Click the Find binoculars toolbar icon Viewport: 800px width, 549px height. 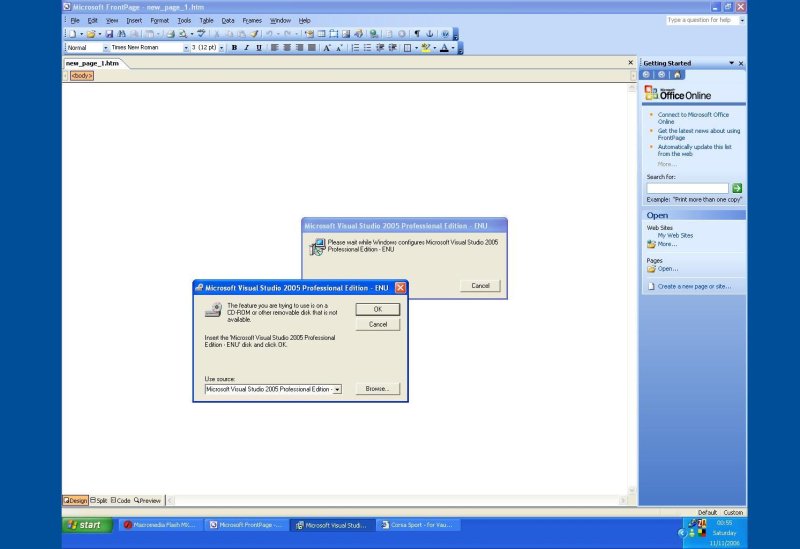121,34
